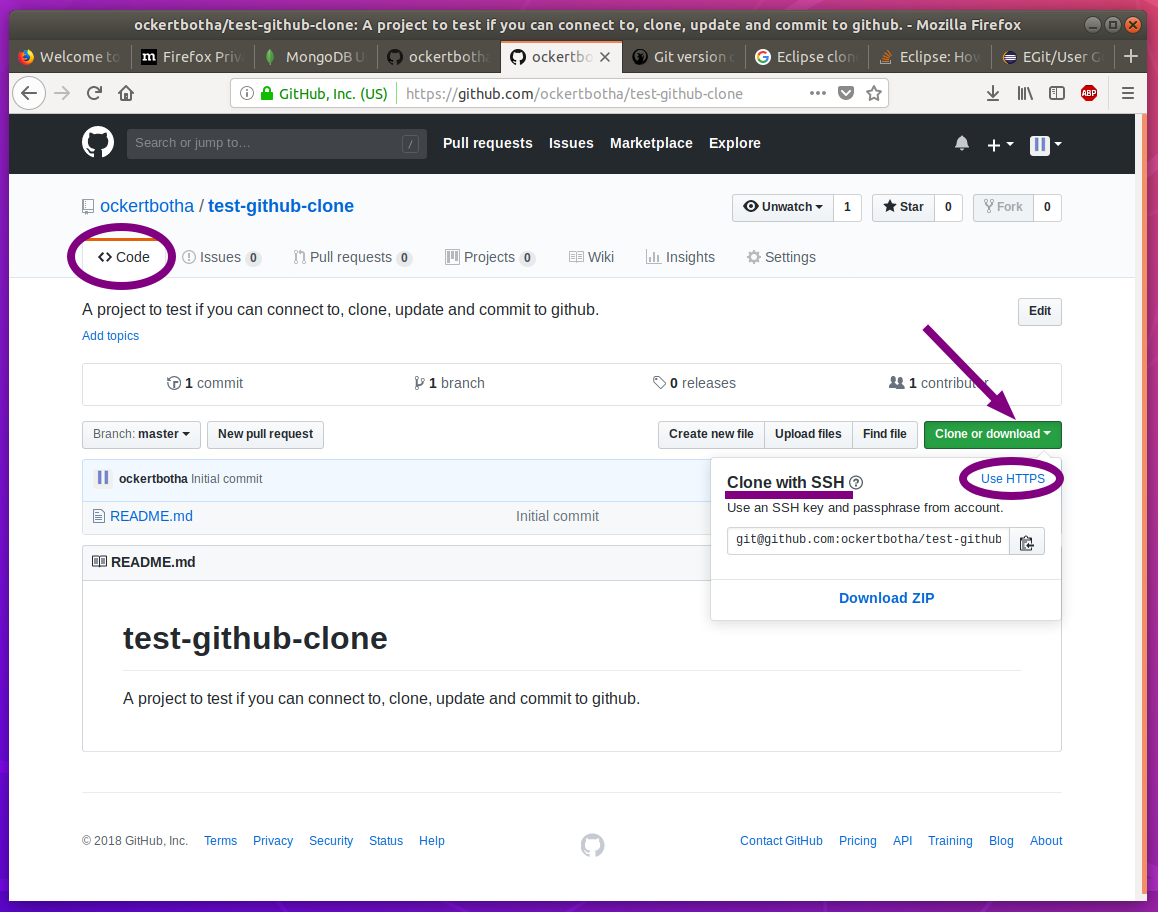Open the notifications bell
Viewport: 1158px width, 912px height.
coord(962,143)
